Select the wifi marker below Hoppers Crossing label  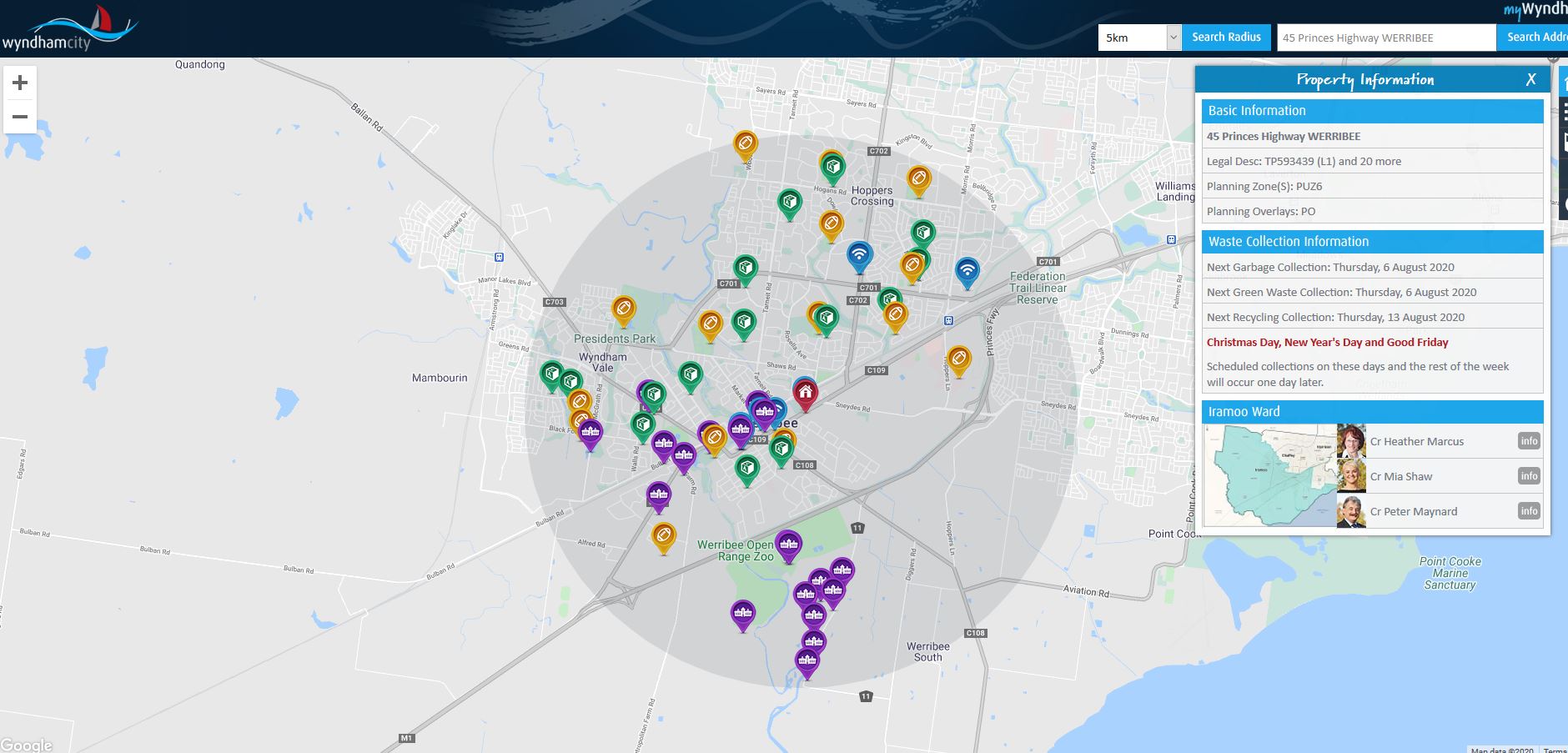coord(859,256)
